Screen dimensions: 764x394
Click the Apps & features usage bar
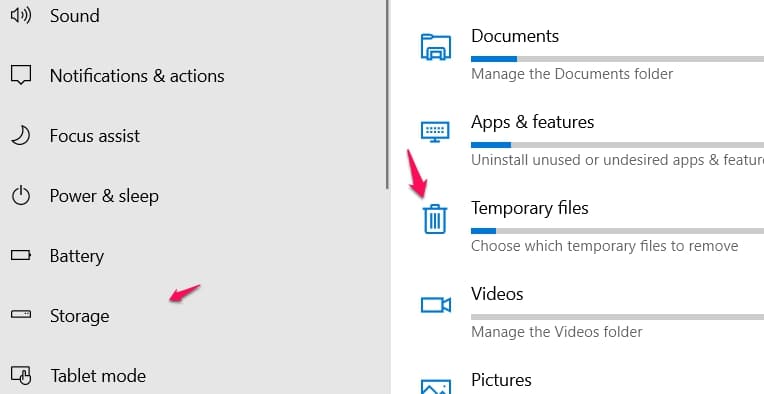point(617,145)
